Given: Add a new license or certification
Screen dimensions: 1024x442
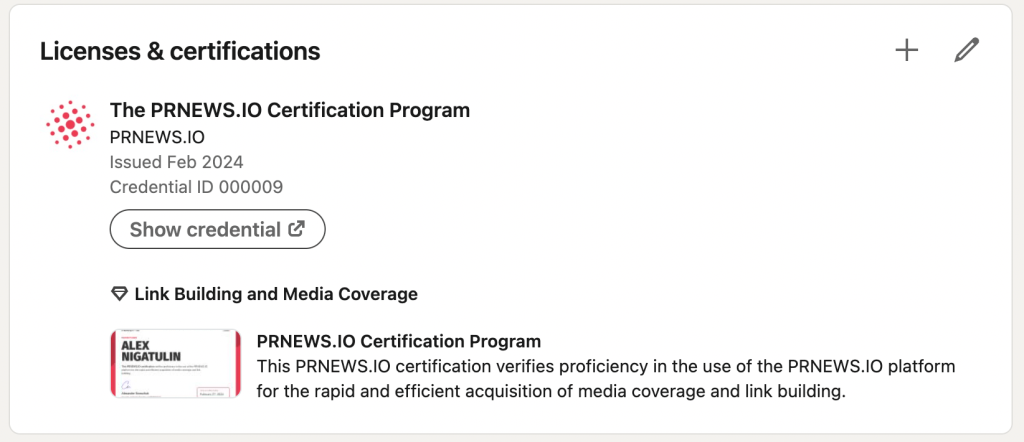Looking at the screenshot, I should [906, 50].
